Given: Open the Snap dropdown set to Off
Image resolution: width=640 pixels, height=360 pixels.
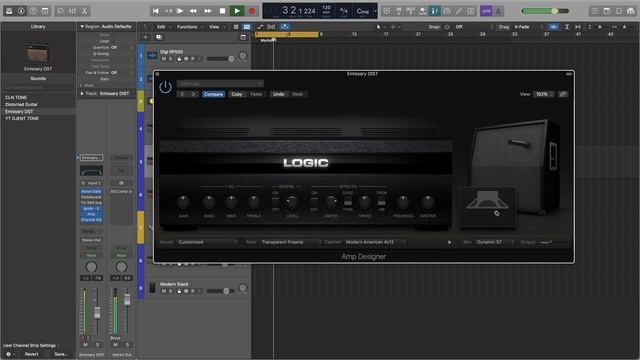Looking at the screenshot, I should click(473, 27).
